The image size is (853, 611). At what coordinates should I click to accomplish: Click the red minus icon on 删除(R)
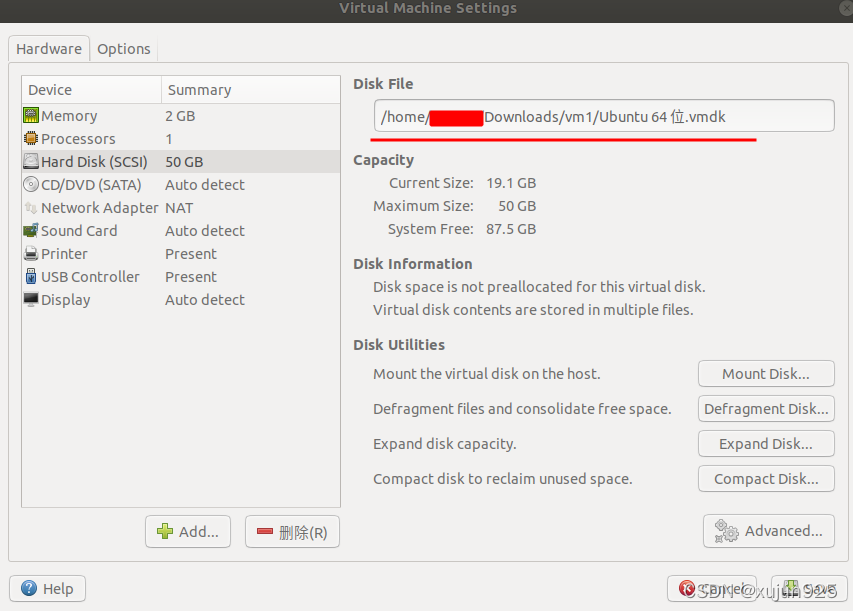click(x=265, y=531)
